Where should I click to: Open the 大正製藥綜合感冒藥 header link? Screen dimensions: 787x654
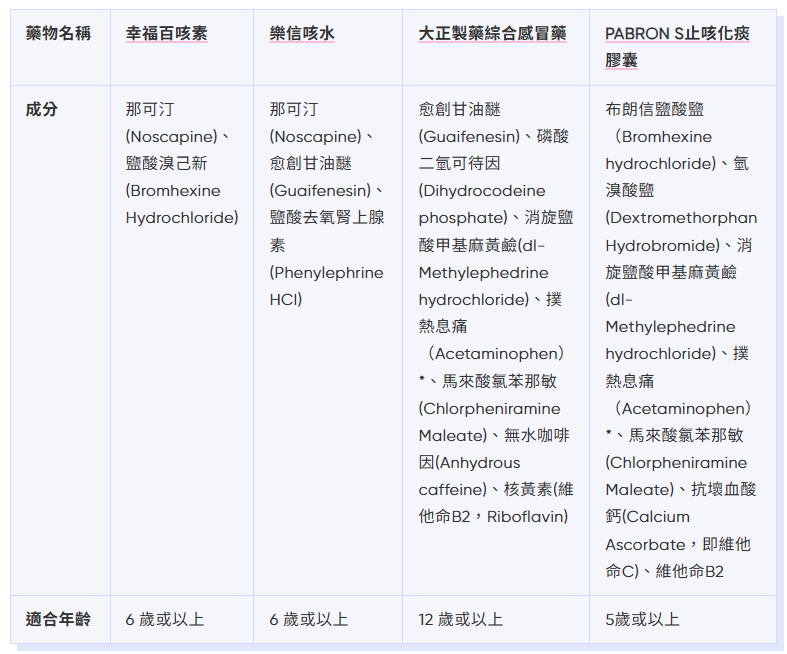click(492, 34)
